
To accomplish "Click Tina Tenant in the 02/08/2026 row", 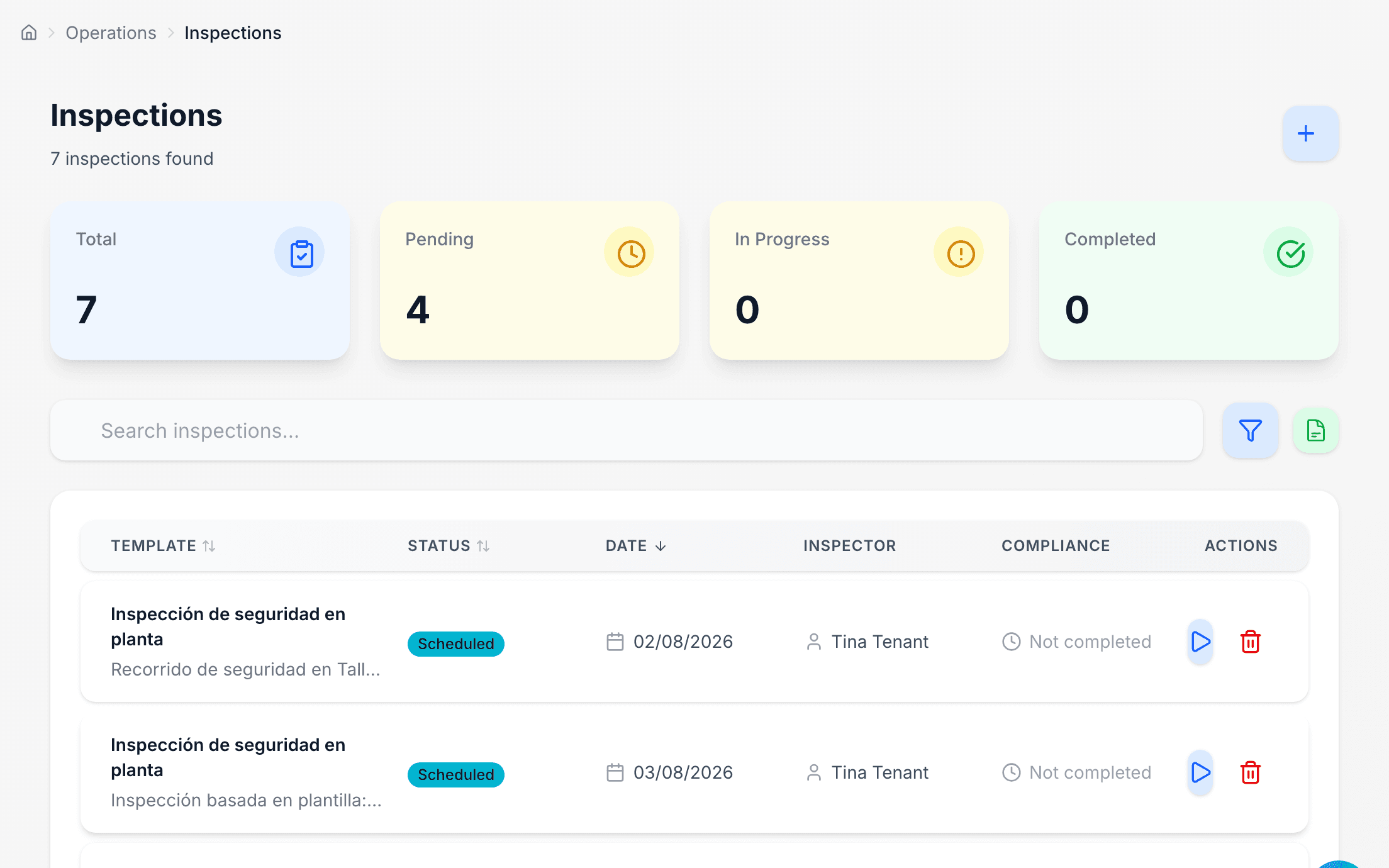I will (x=879, y=642).
